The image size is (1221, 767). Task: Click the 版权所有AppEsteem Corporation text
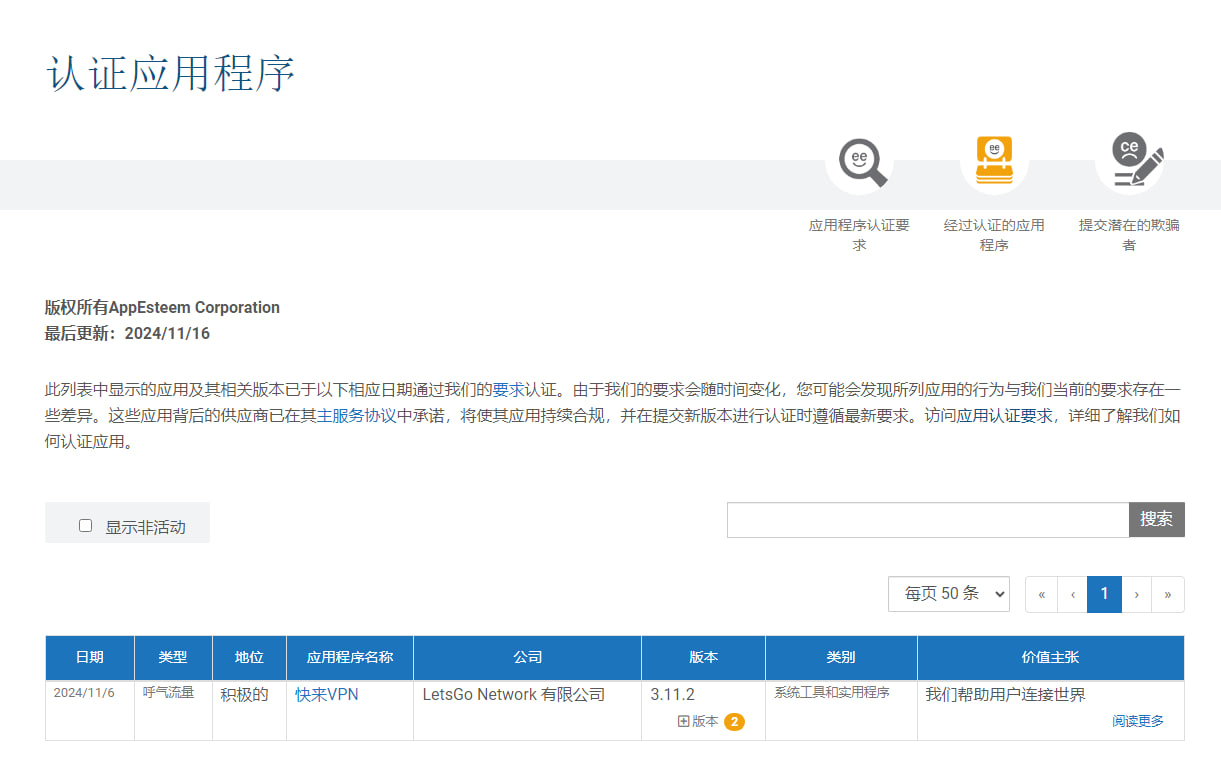[162, 307]
